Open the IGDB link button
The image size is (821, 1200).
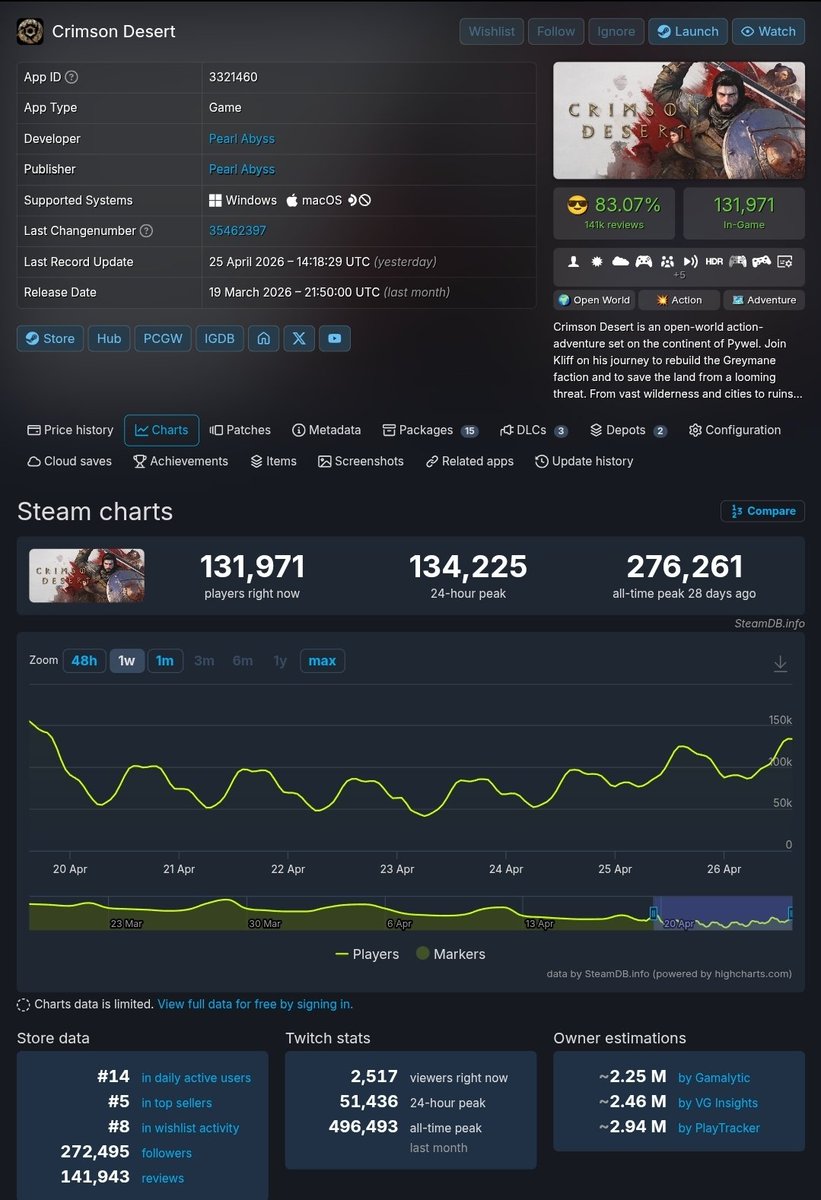[219, 338]
